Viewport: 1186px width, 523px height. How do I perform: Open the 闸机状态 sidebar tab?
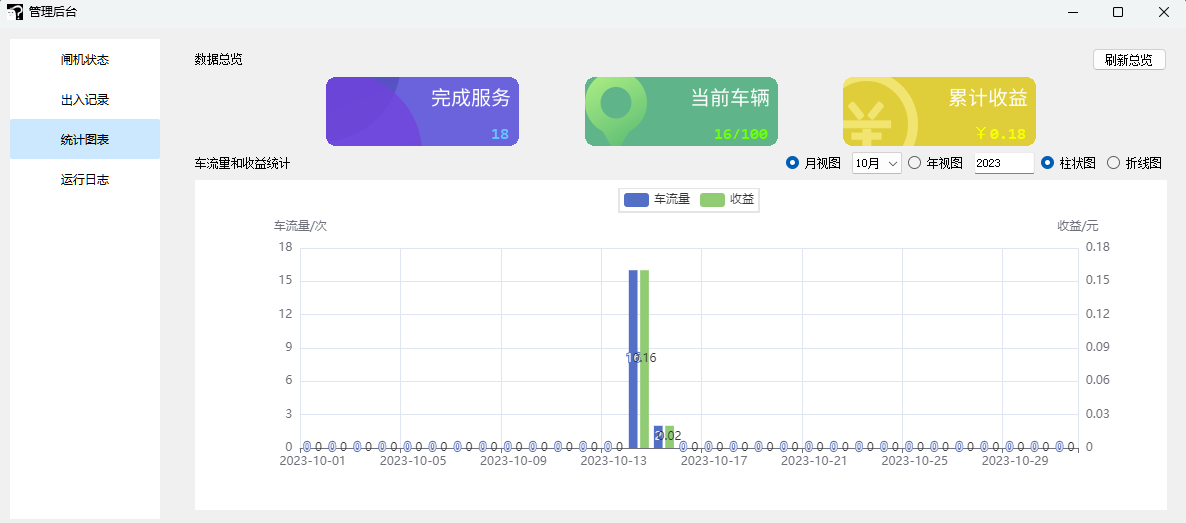pos(85,60)
